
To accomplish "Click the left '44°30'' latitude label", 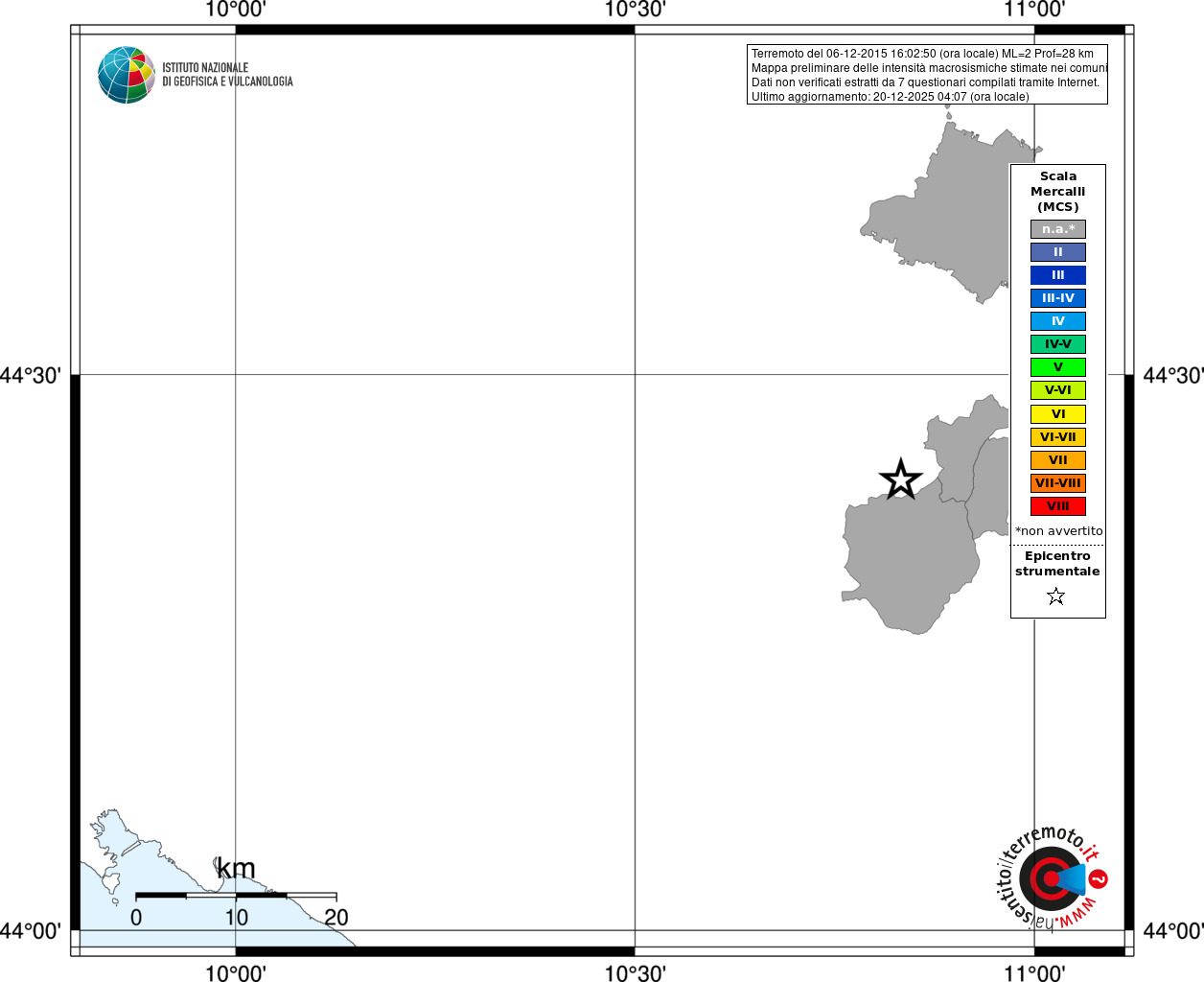I will tap(32, 375).
